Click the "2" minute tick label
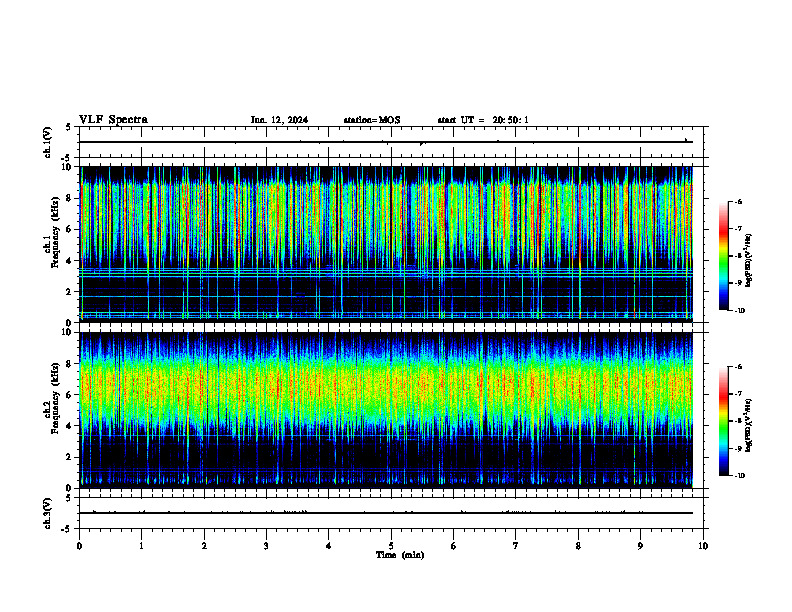The width and height of the screenshot is (792, 612). tap(204, 546)
